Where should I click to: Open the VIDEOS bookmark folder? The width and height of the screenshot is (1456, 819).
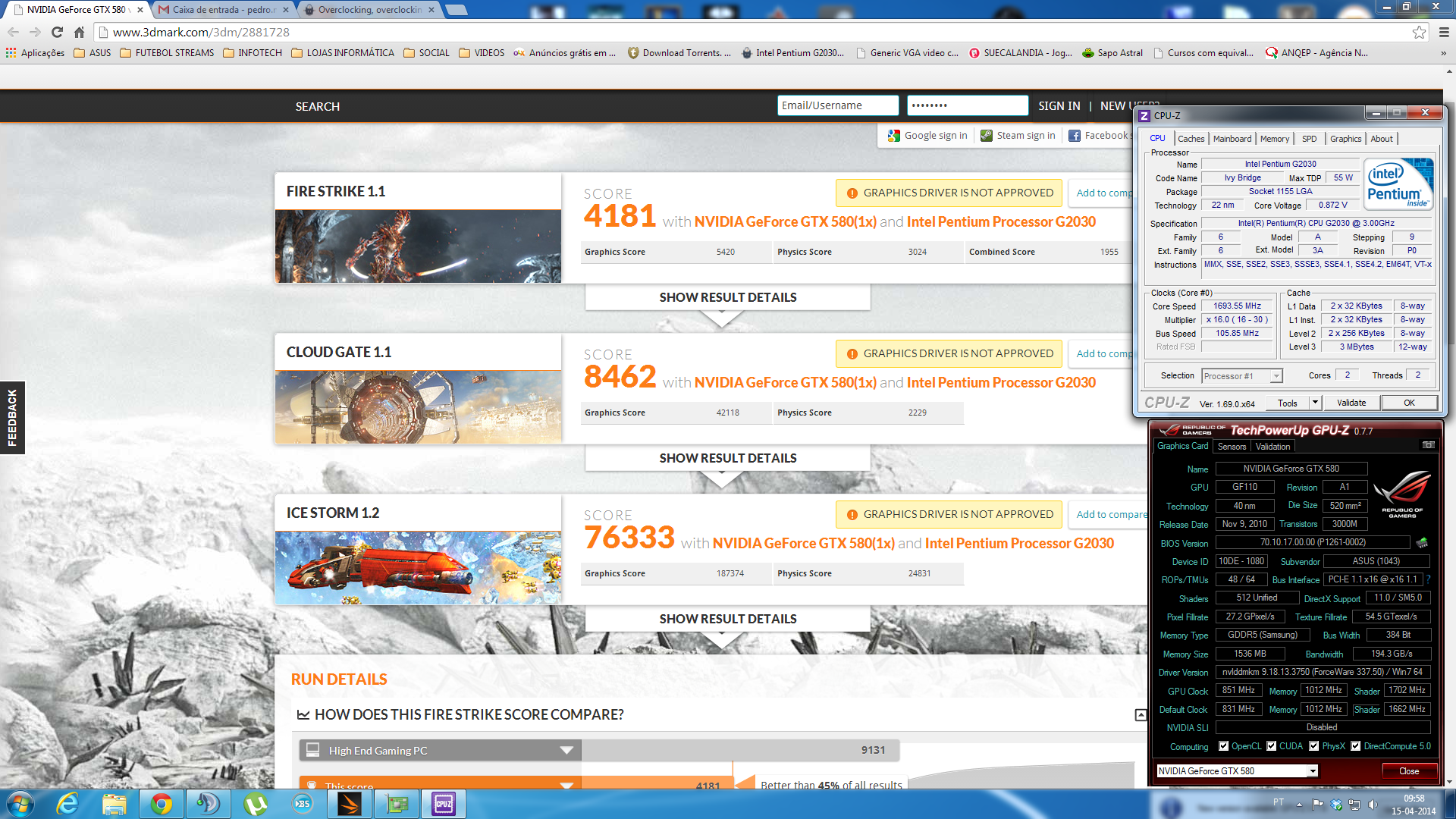[482, 53]
